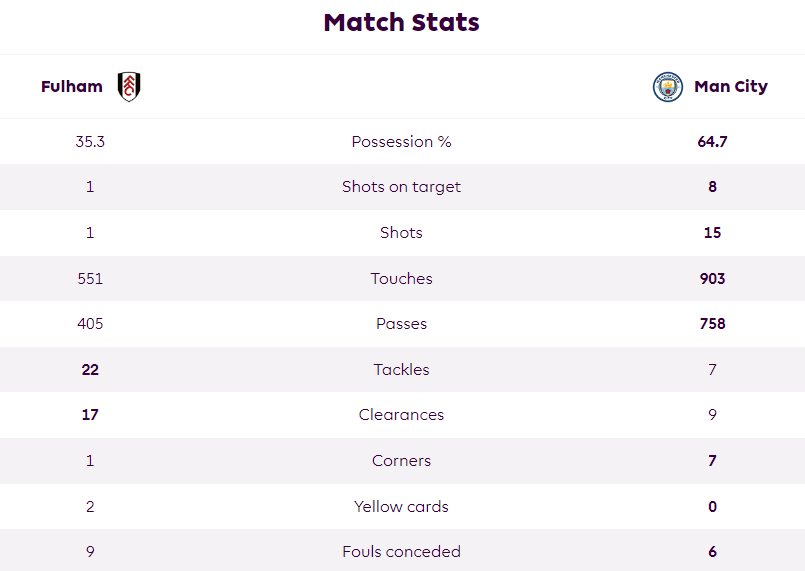
Task: Click the Shots stat label
Action: click(x=401, y=233)
